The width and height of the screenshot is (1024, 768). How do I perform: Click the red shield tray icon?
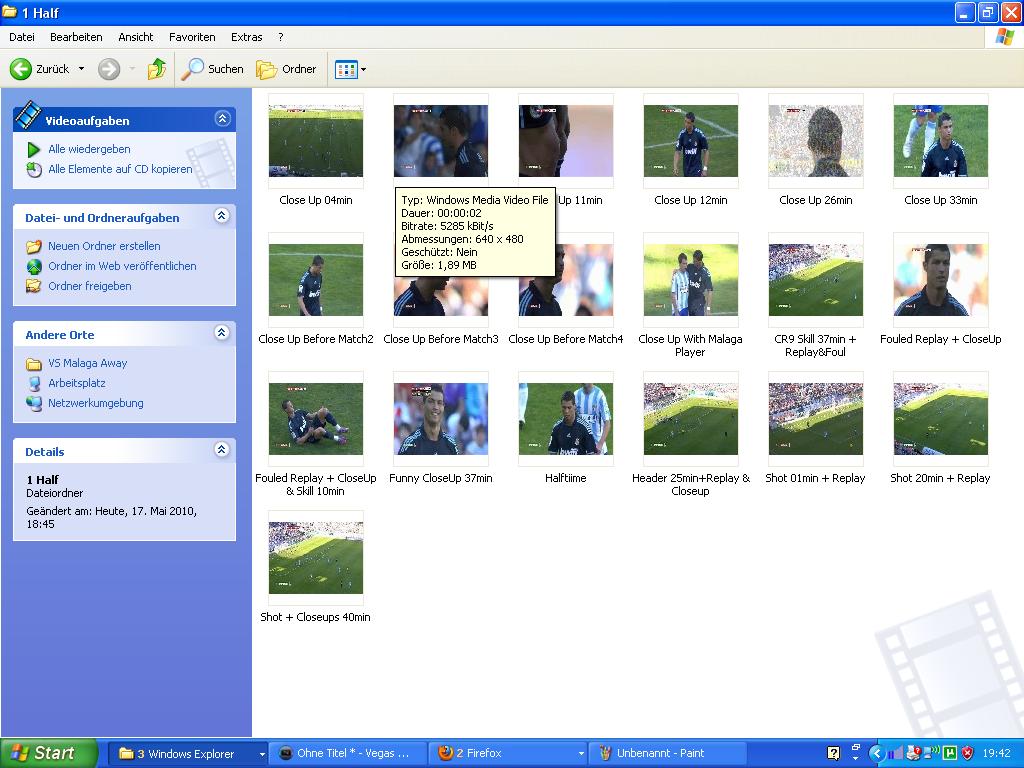click(x=968, y=754)
